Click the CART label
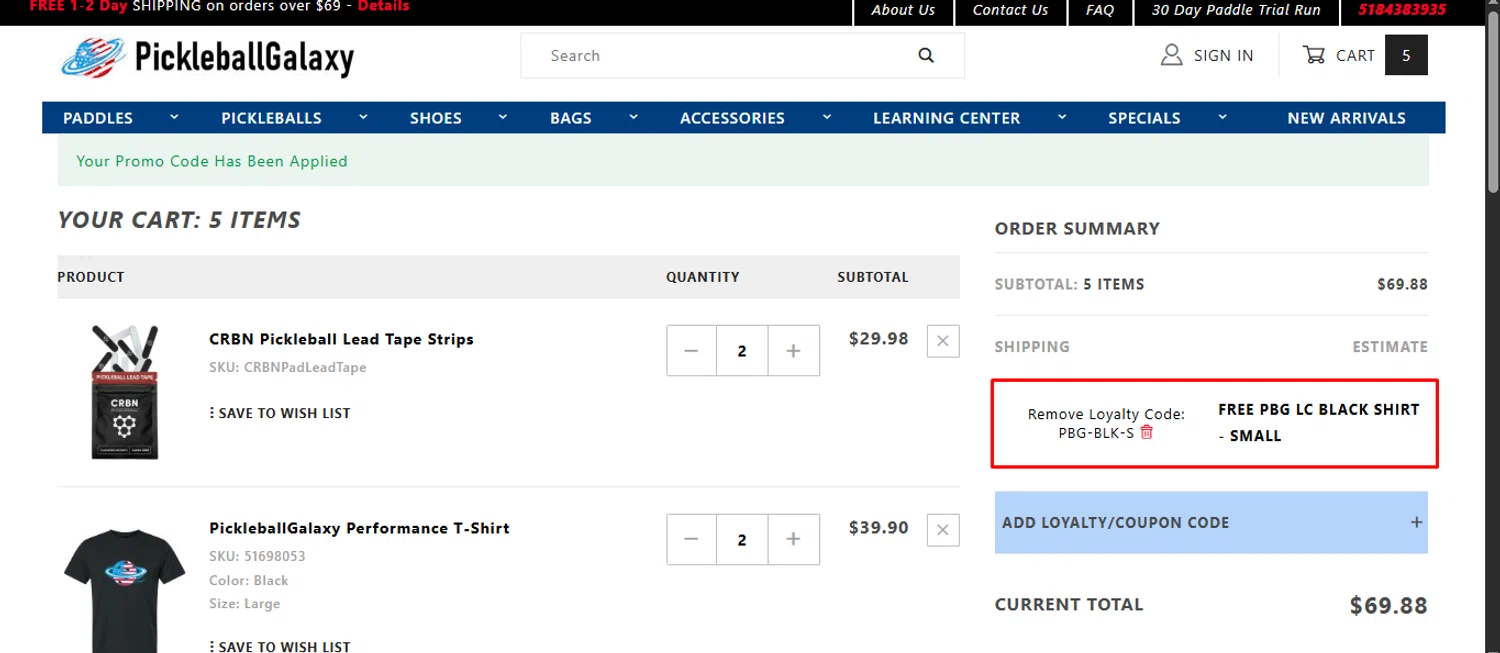The image size is (1500, 653). pyautogui.click(x=1355, y=56)
